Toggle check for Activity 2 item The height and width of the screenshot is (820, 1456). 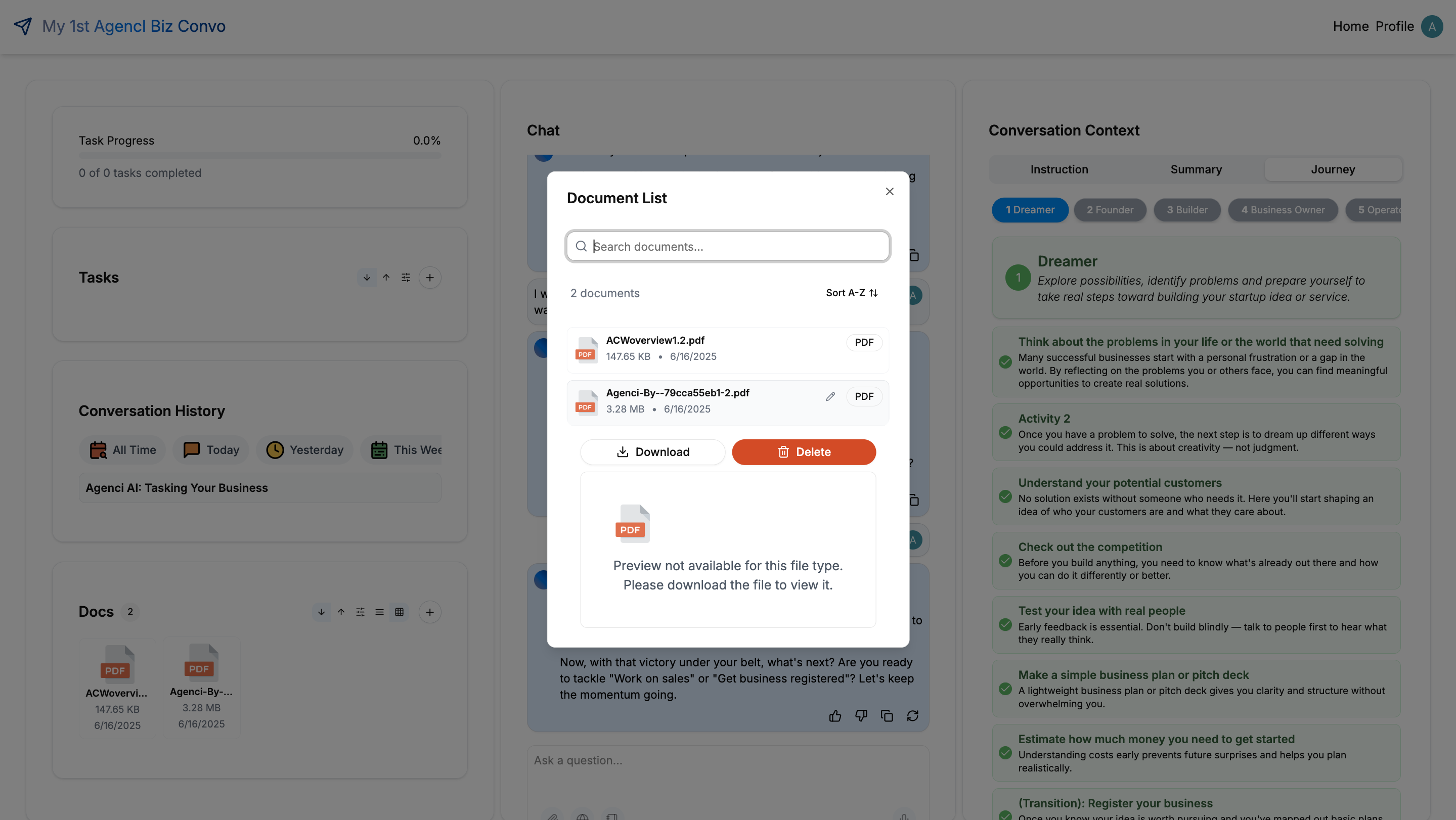click(1005, 433)
